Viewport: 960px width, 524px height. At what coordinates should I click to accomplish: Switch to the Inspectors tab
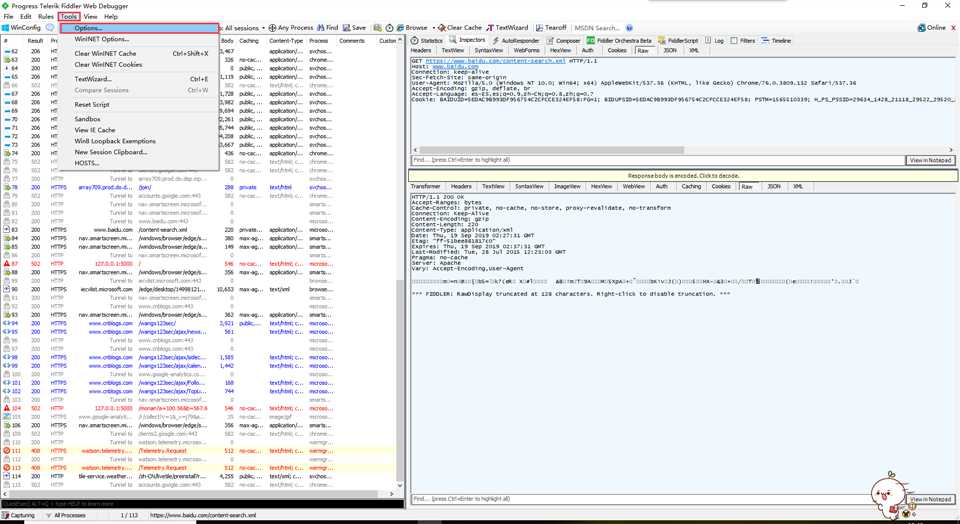[467, 40]
